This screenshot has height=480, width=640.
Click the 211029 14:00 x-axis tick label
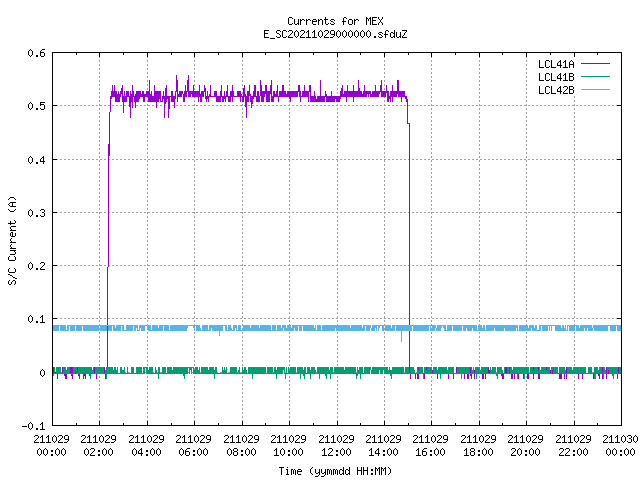(383, 446)
